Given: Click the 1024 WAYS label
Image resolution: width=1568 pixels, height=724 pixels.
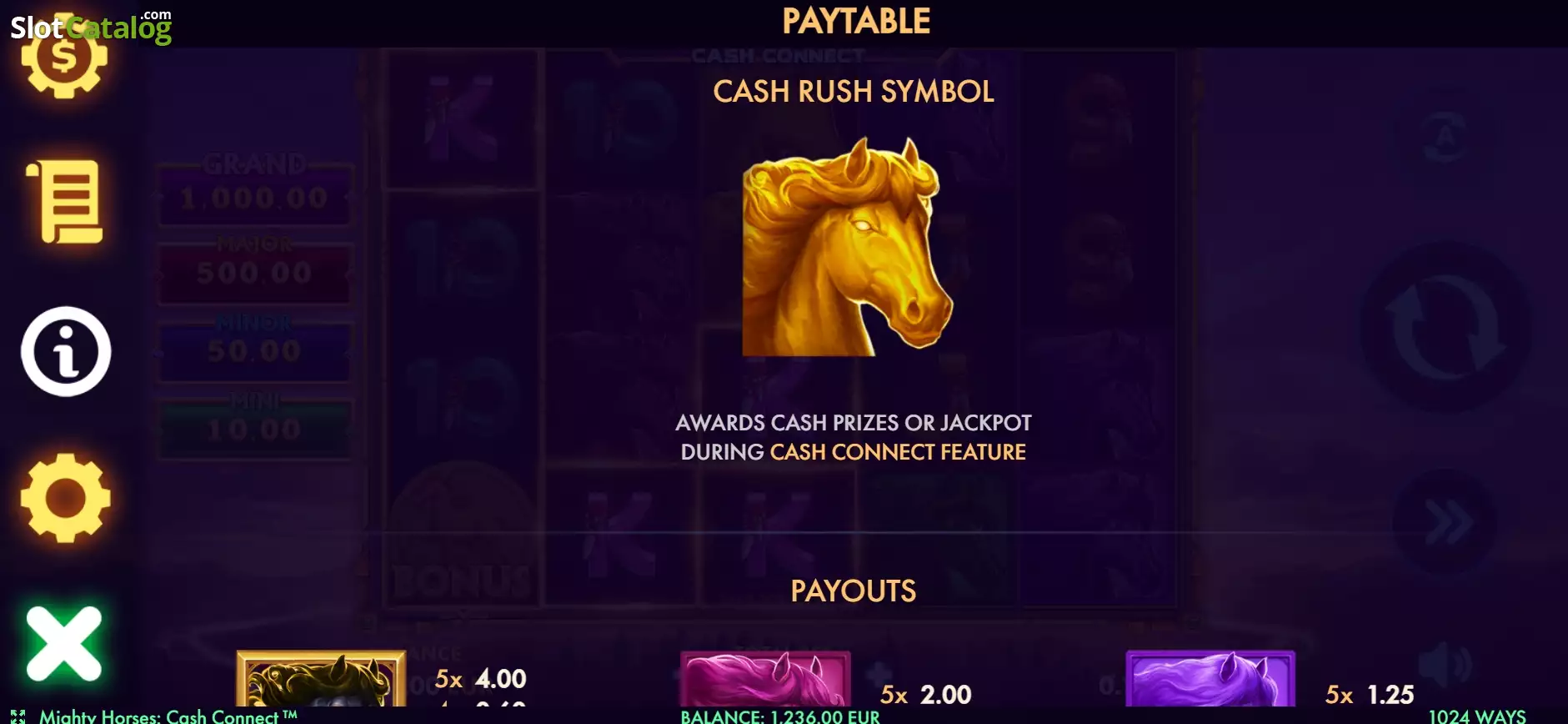Looking at the screenshot, I should tap(1477, 716).
